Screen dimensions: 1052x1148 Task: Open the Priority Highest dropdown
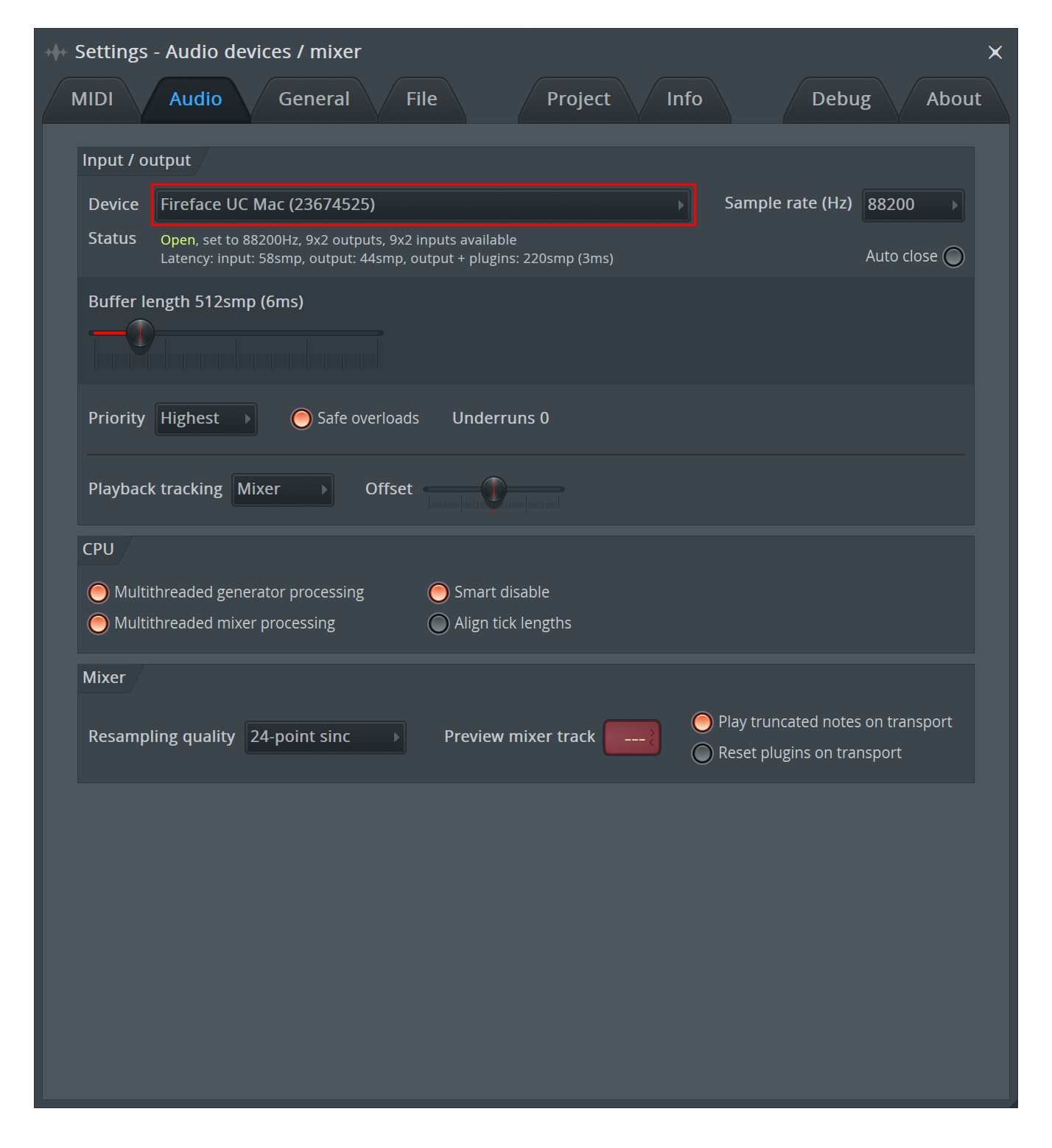pos(206,419)
